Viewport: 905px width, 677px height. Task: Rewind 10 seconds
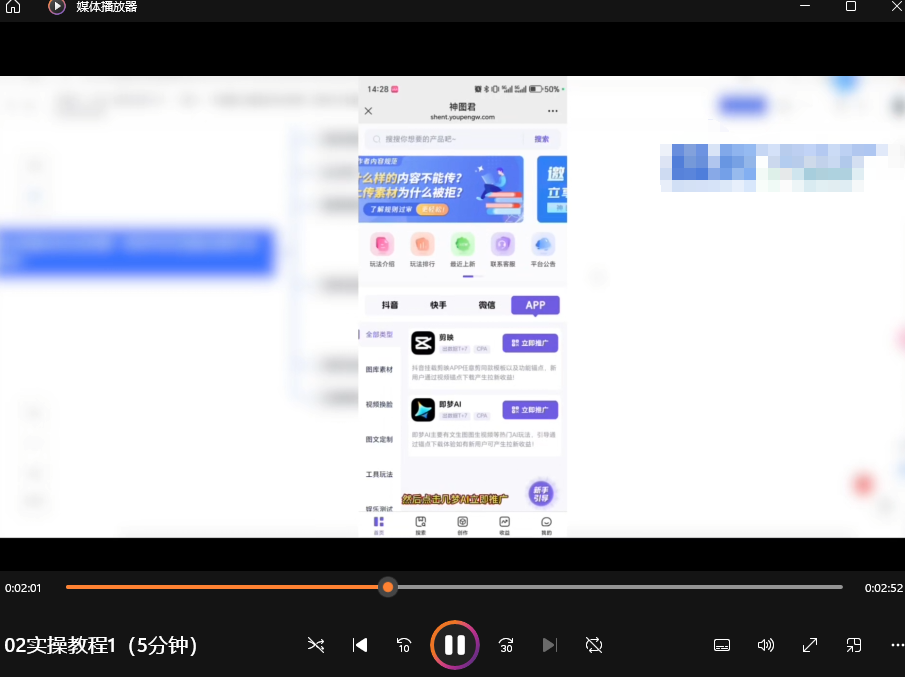404,645
